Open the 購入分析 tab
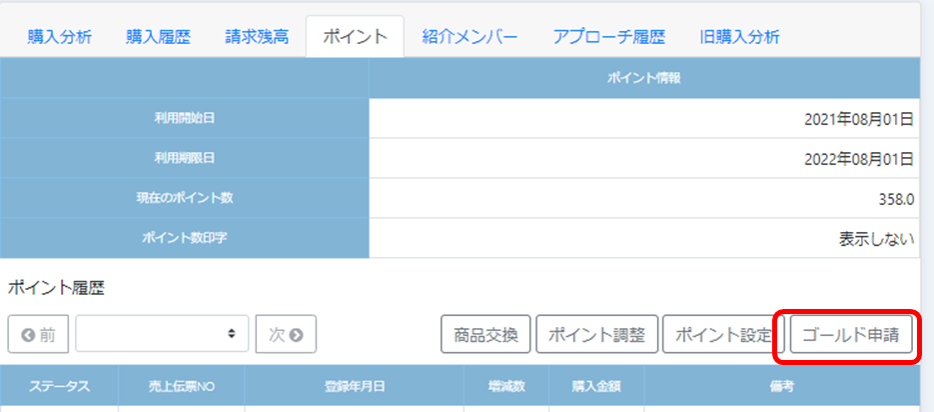Viewport: 934px width, 412px height. (60, 37)
